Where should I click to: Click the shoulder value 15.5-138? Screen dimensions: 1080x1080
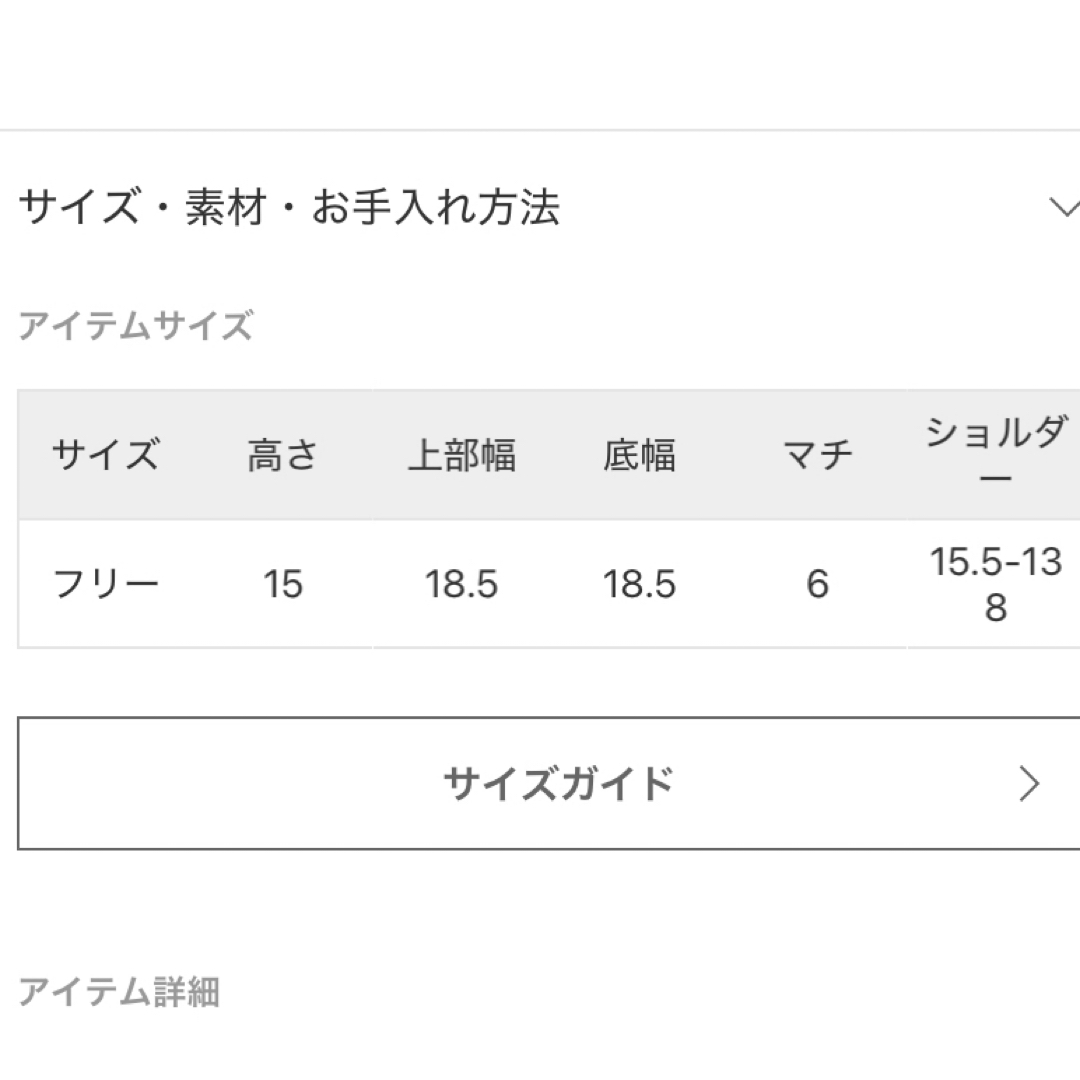pyautogui.click(x=996, y=584)
